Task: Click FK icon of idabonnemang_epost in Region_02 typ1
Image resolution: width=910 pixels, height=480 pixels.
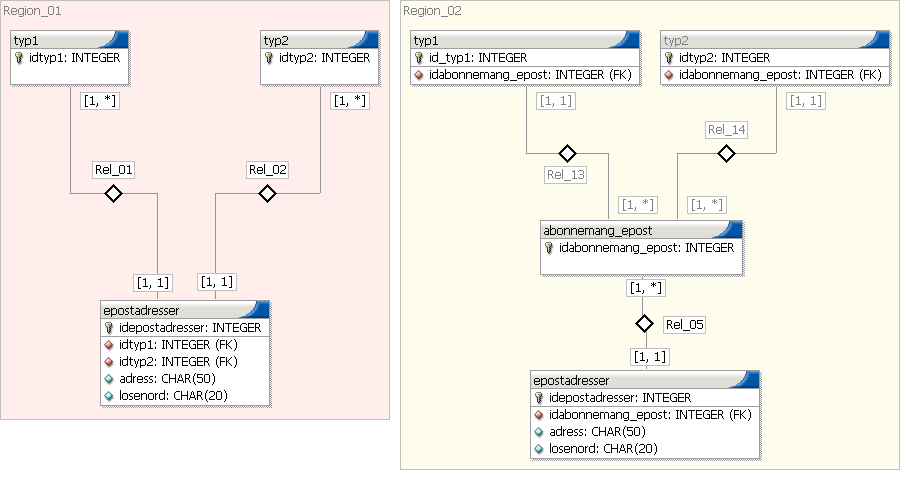Action: pyautogui.click(x=419, y=75)
